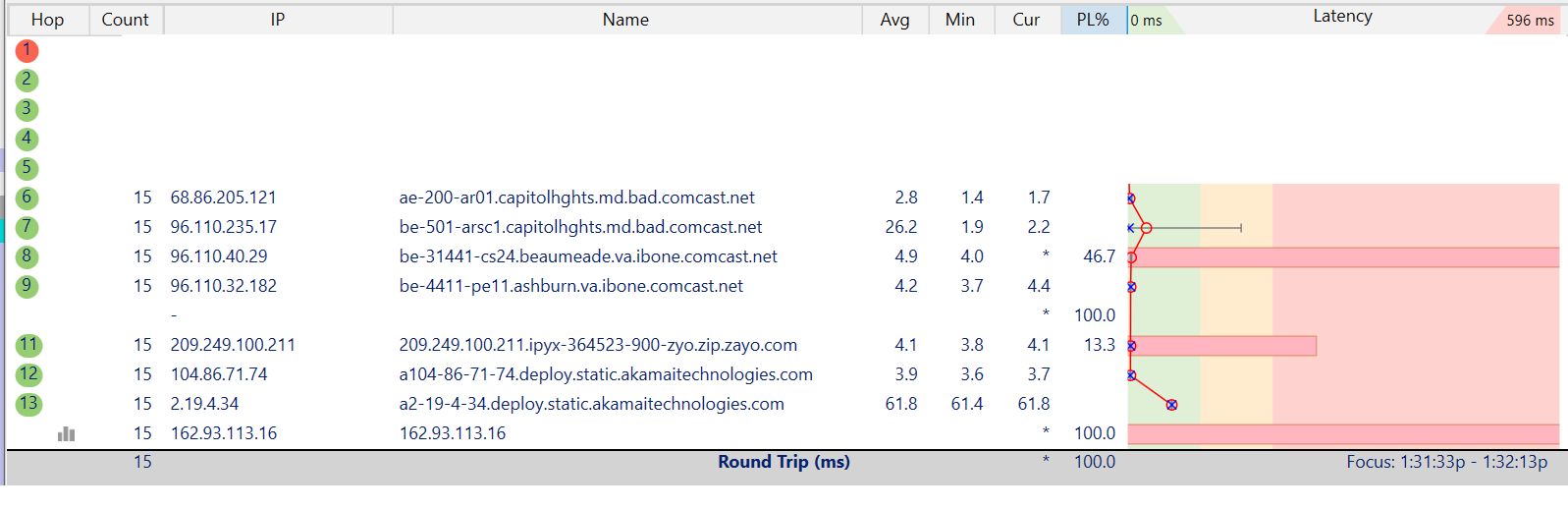Select the 162.93.113.16 final destination name

pyautogui.click(x=453, y=433)
